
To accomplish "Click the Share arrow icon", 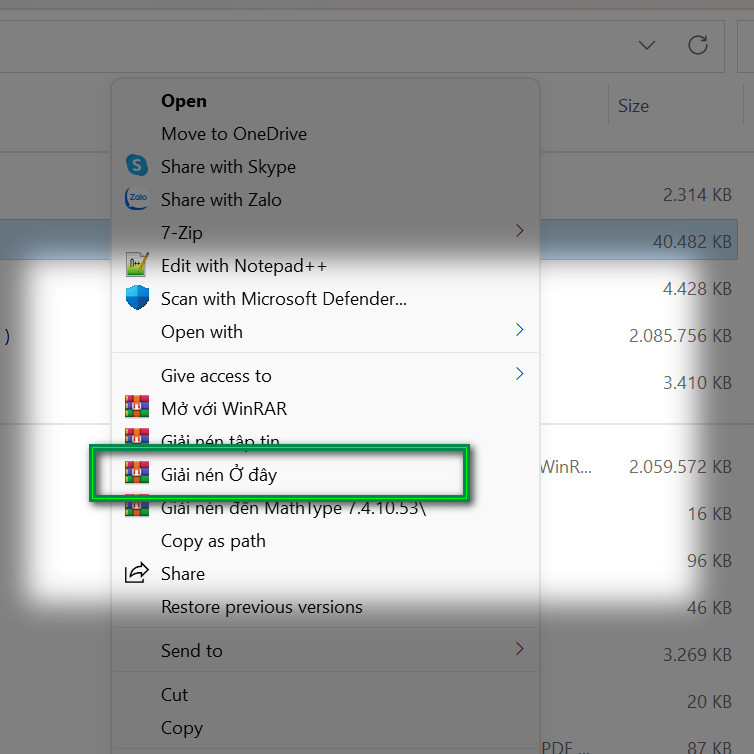I will [x=137, y=573].
